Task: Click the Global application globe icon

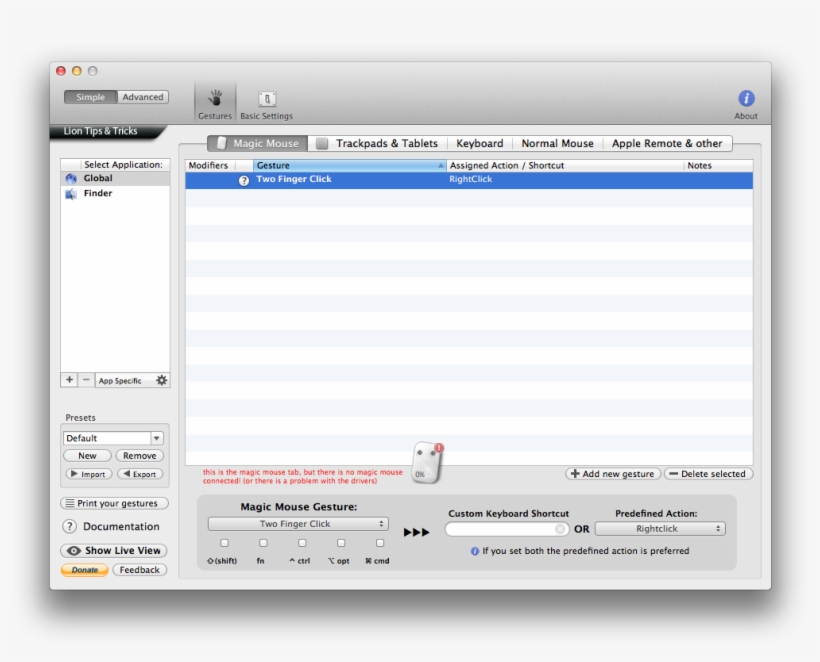Action: point(71,179)
